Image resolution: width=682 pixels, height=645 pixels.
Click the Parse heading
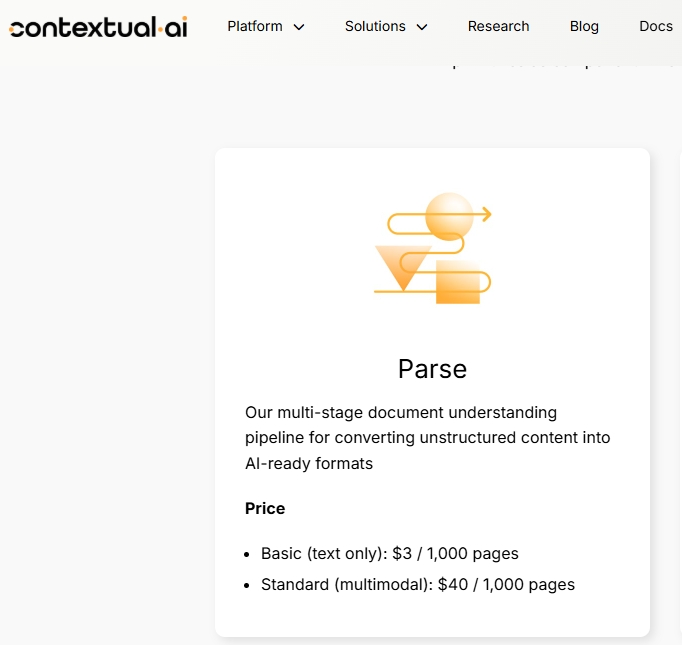coord(432,369)
